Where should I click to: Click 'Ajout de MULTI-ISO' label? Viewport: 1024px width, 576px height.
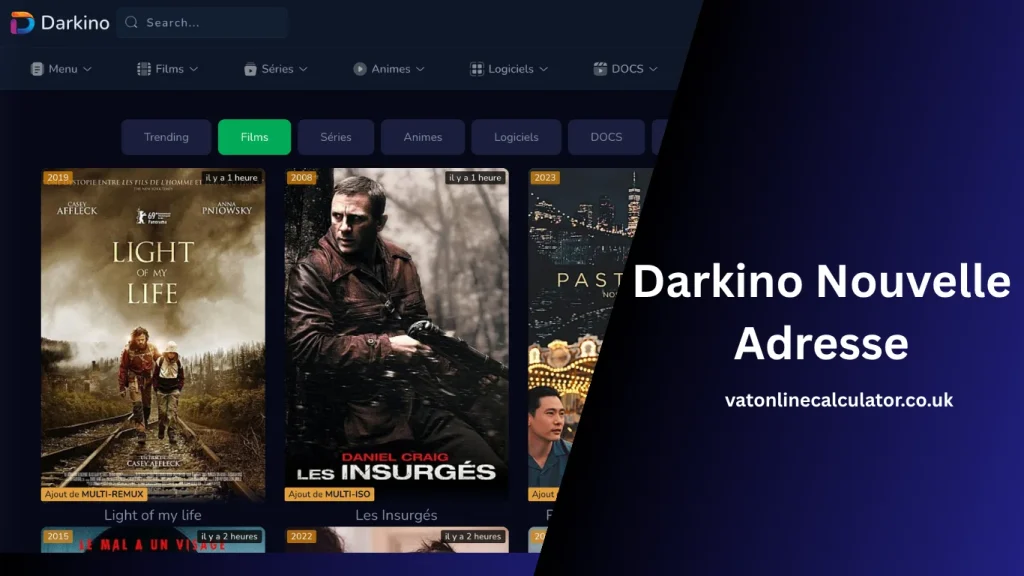click(x=329, y=494)
